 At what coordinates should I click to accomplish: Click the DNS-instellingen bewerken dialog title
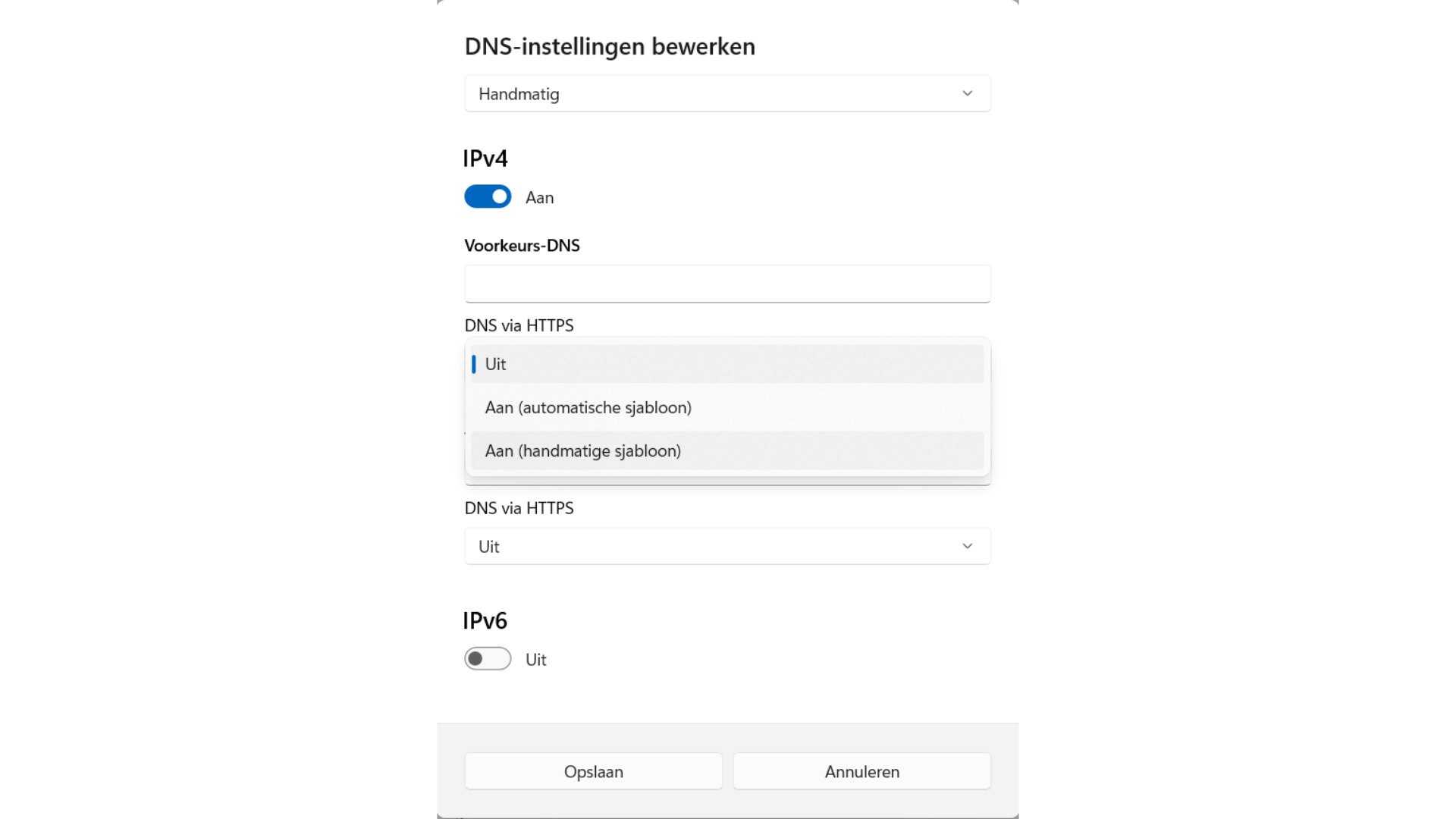pyautogui.click(x=610, y=46)
